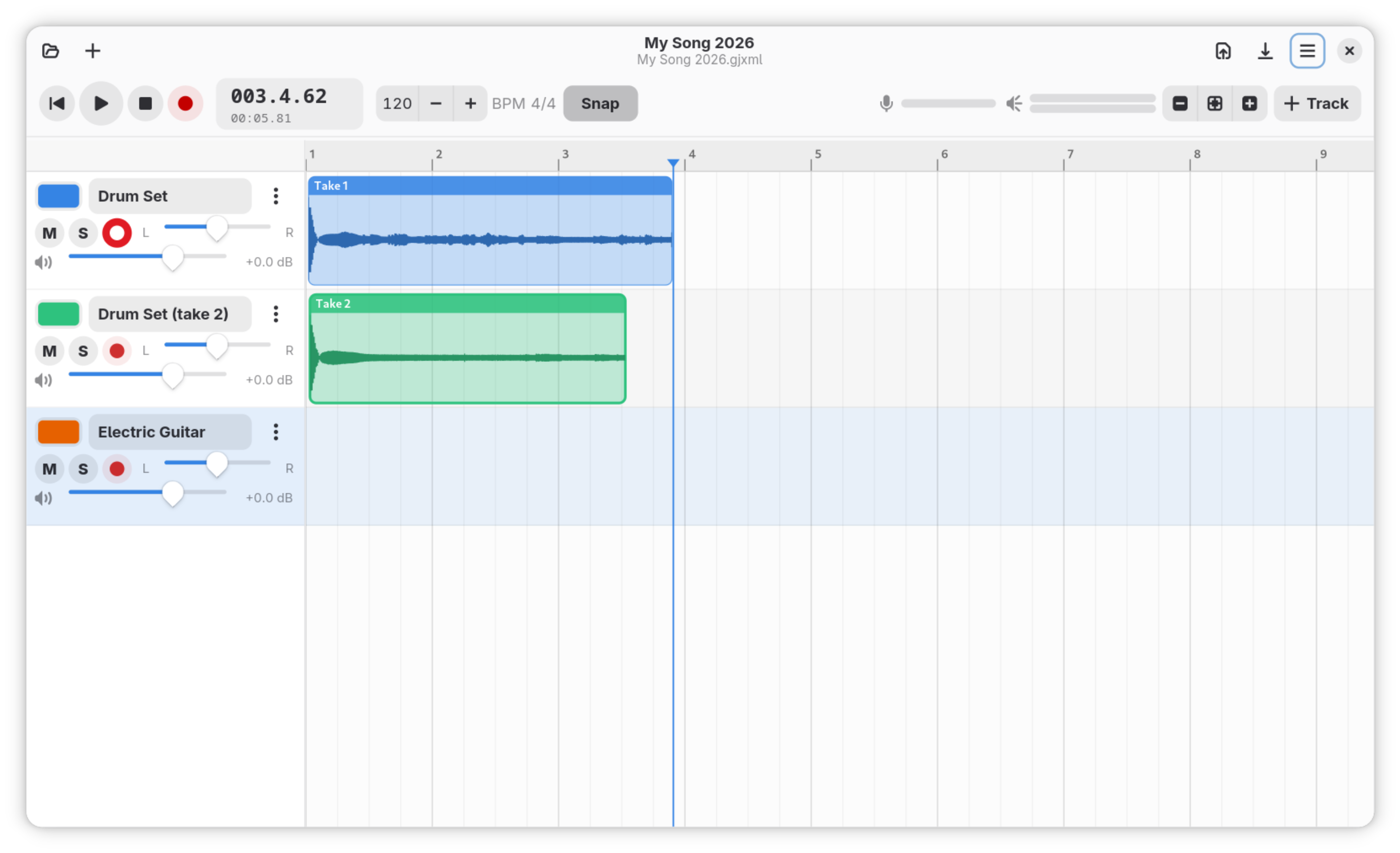The image size is (1400, 853).
Task: Click the Electric Guitar track name field
Action: pyautogui.click(x=170, y=432)
